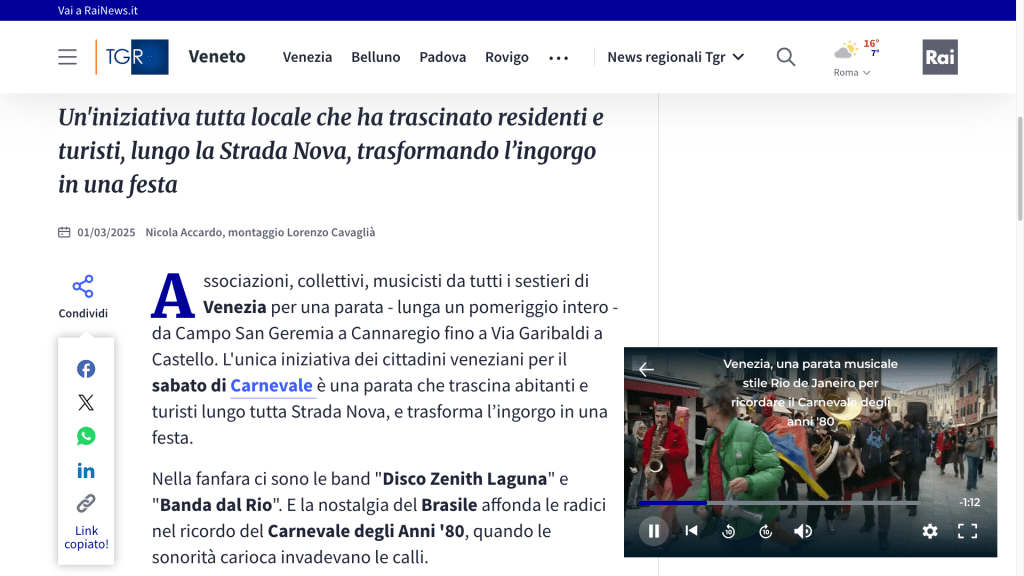Go to Padova section
Screen dimensions: 1024x576
click(x=442, y=57)
